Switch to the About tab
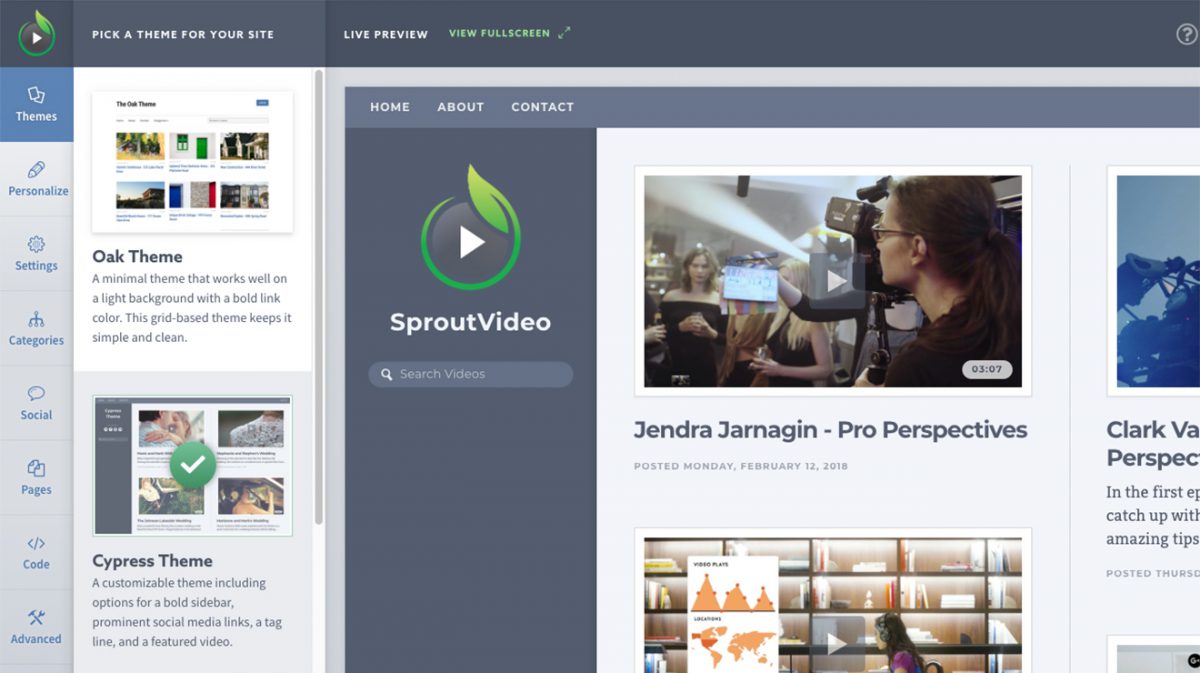 click(x=460, y=107)
